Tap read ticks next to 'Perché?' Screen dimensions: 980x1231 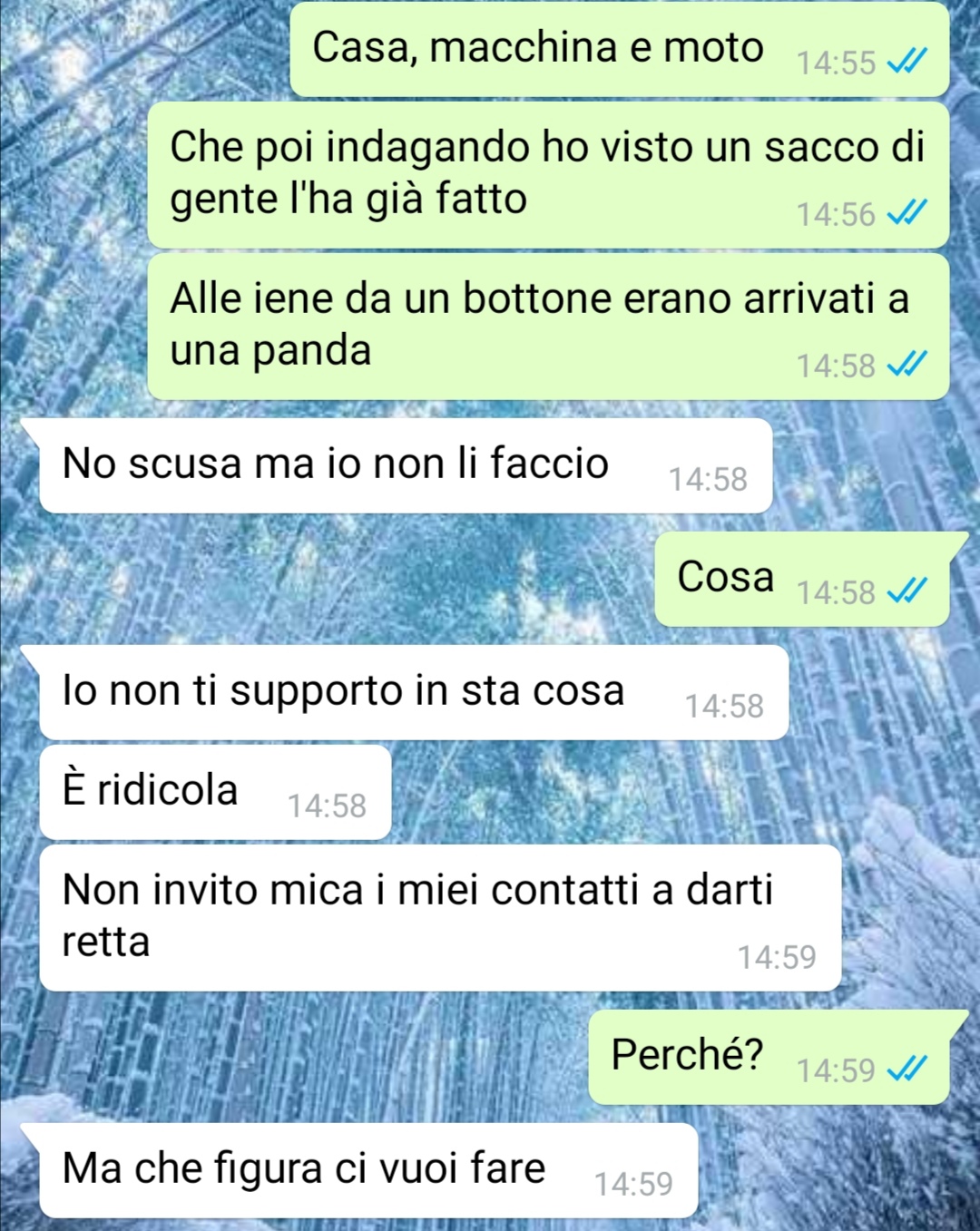click(906, 1070)
